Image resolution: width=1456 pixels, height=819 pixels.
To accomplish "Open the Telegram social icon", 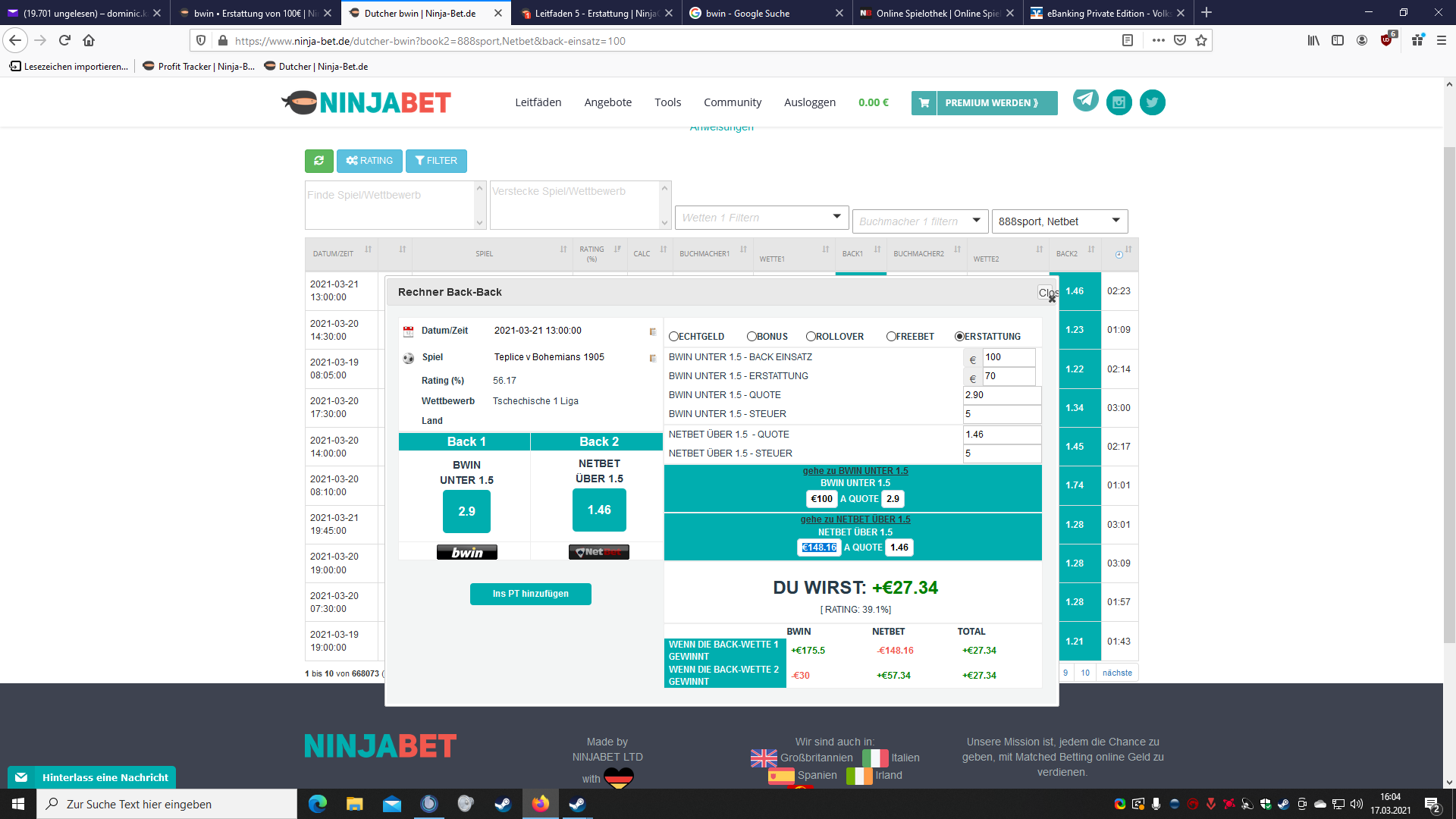I will click(x=1085, y=100).
